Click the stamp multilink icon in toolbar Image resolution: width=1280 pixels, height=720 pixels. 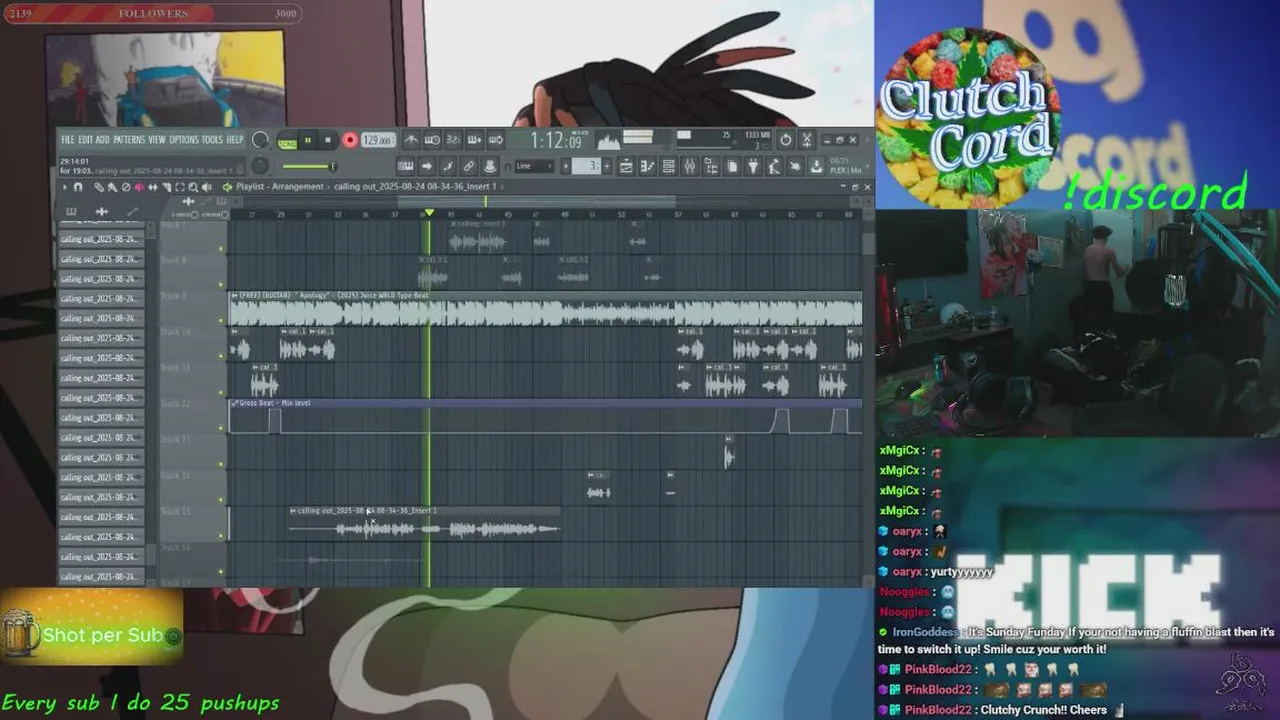click(490, 166)
